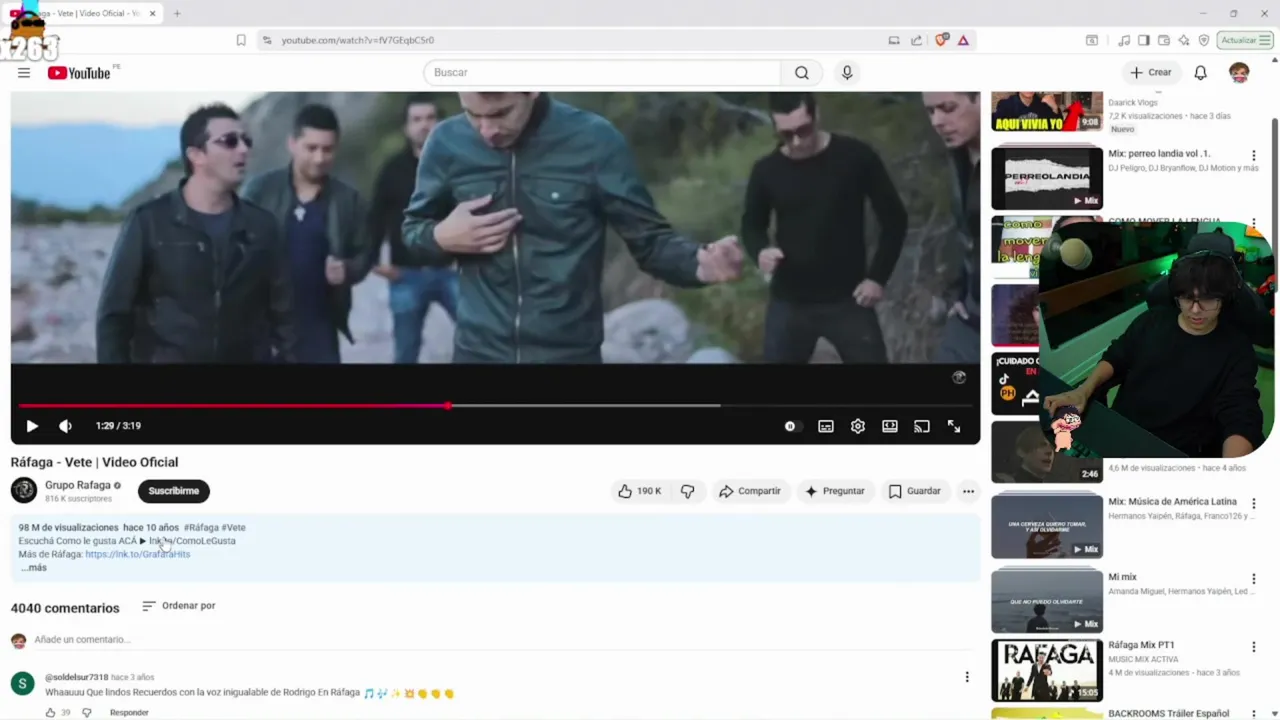1280x720 pixels.
Task: Open browser tab search icon
Action: point(1091,40)
